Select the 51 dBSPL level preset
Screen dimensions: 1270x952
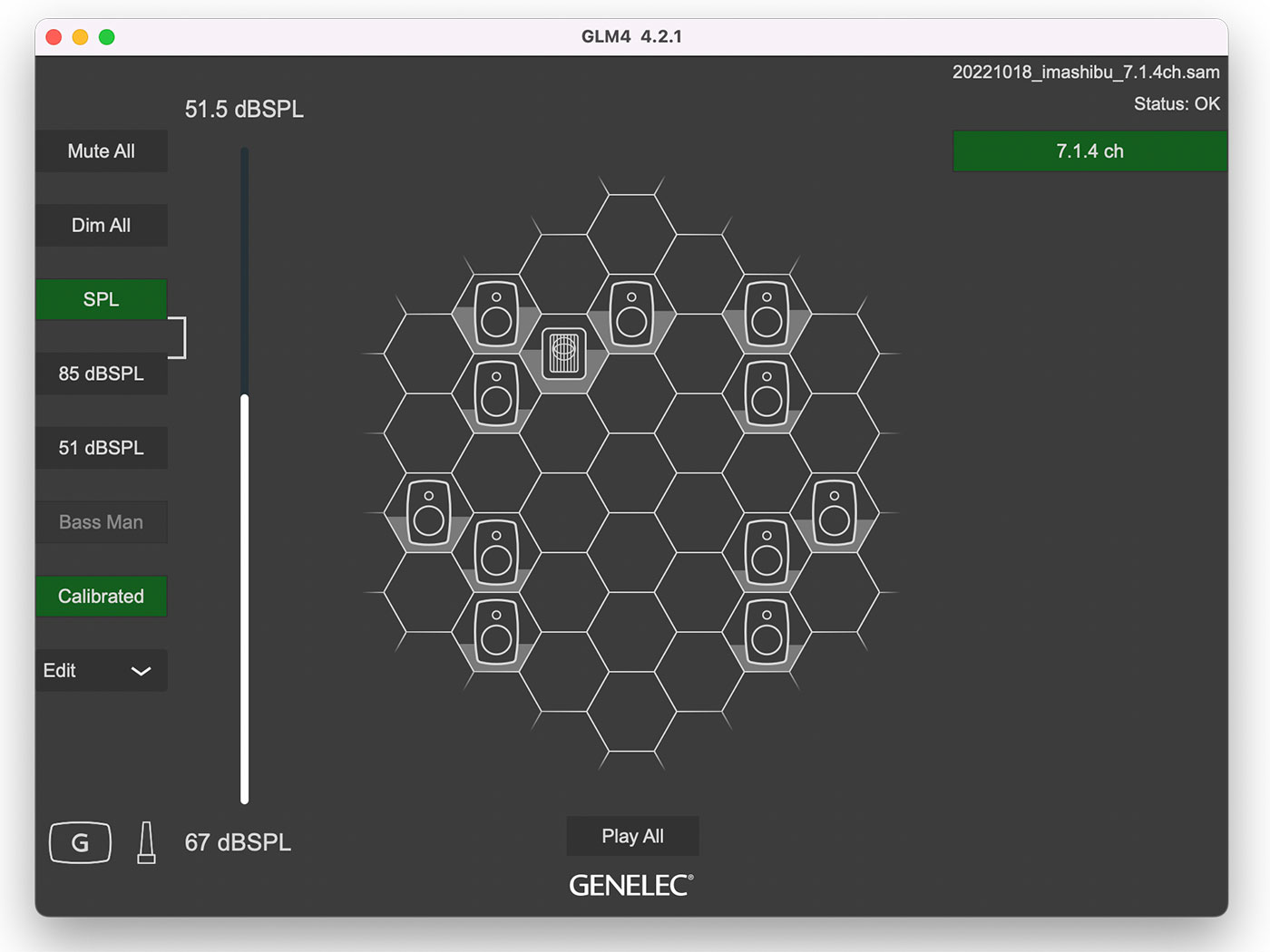click(x=102, y=448)
